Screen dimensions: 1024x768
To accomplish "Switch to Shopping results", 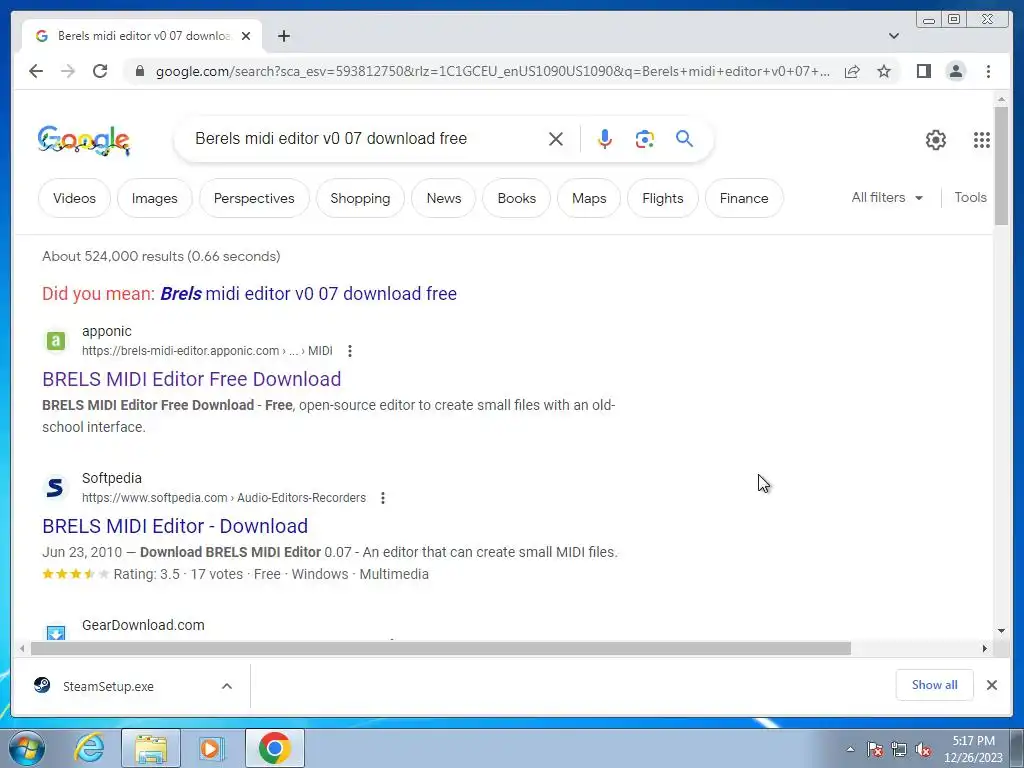I will (360, 198).
